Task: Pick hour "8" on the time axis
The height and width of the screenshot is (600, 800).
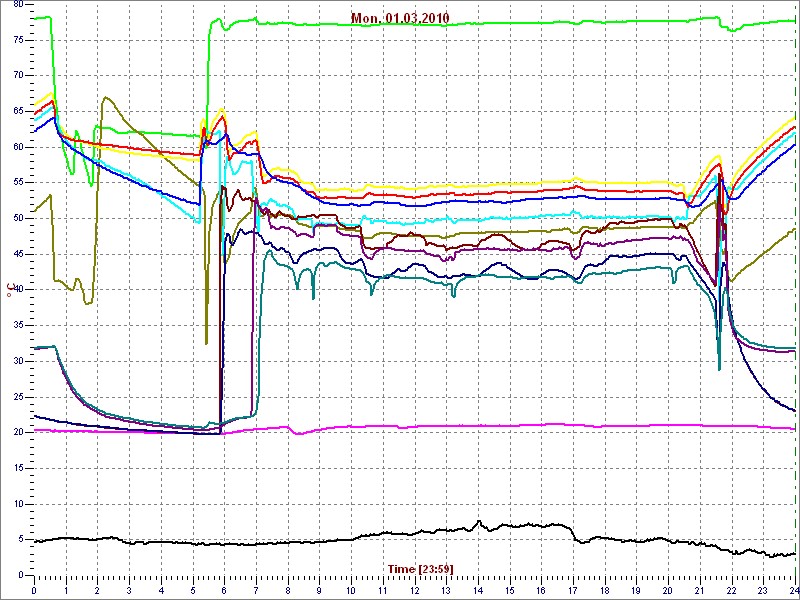Action: [288, 590]
